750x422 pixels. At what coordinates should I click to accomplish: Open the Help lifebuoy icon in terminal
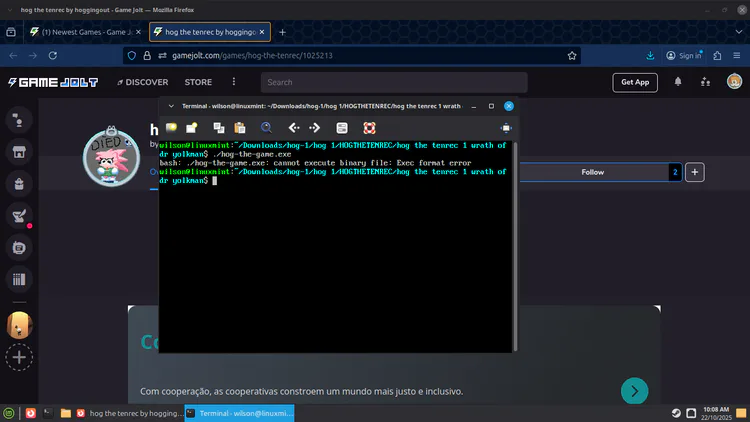(369, 128)
